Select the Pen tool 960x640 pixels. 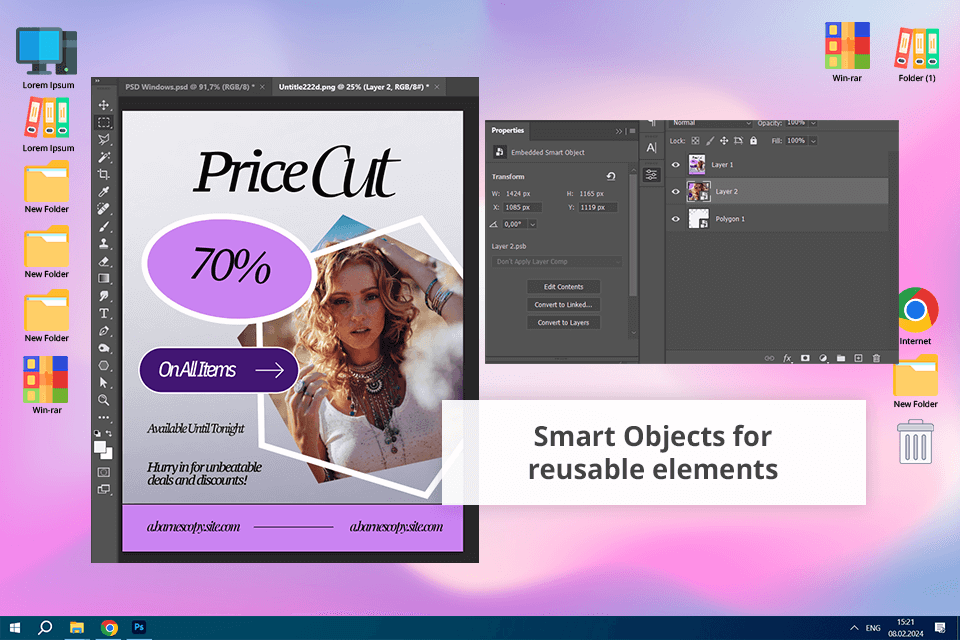pos(103,331)
